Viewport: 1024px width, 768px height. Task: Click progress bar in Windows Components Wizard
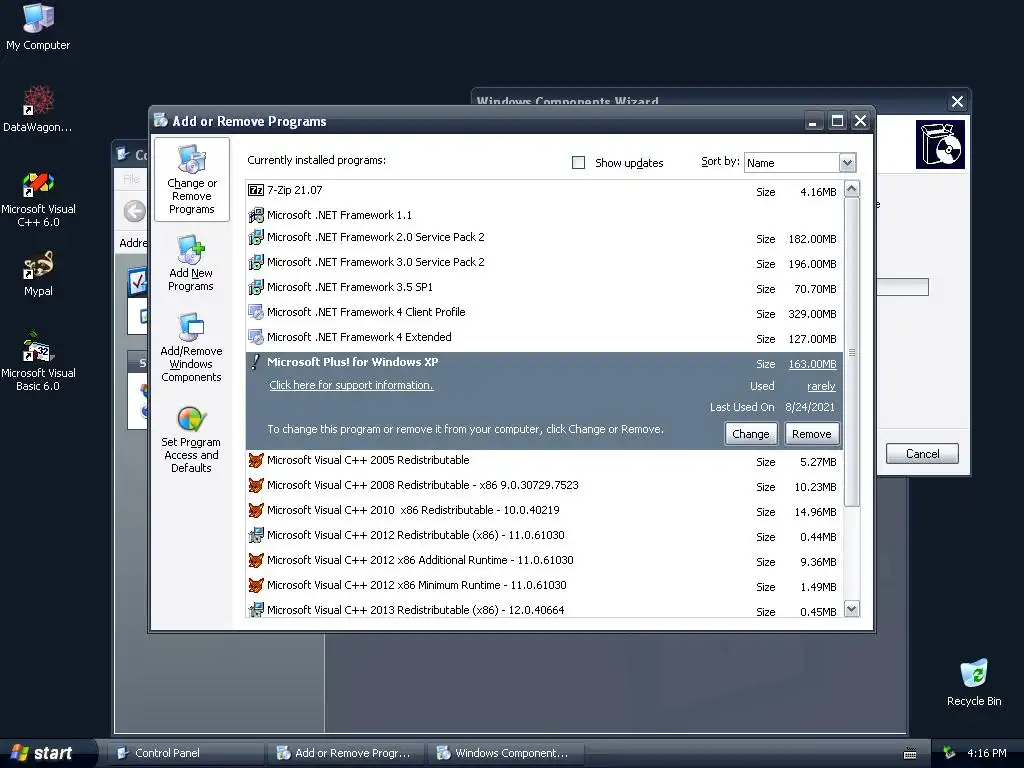click(902, 287)
